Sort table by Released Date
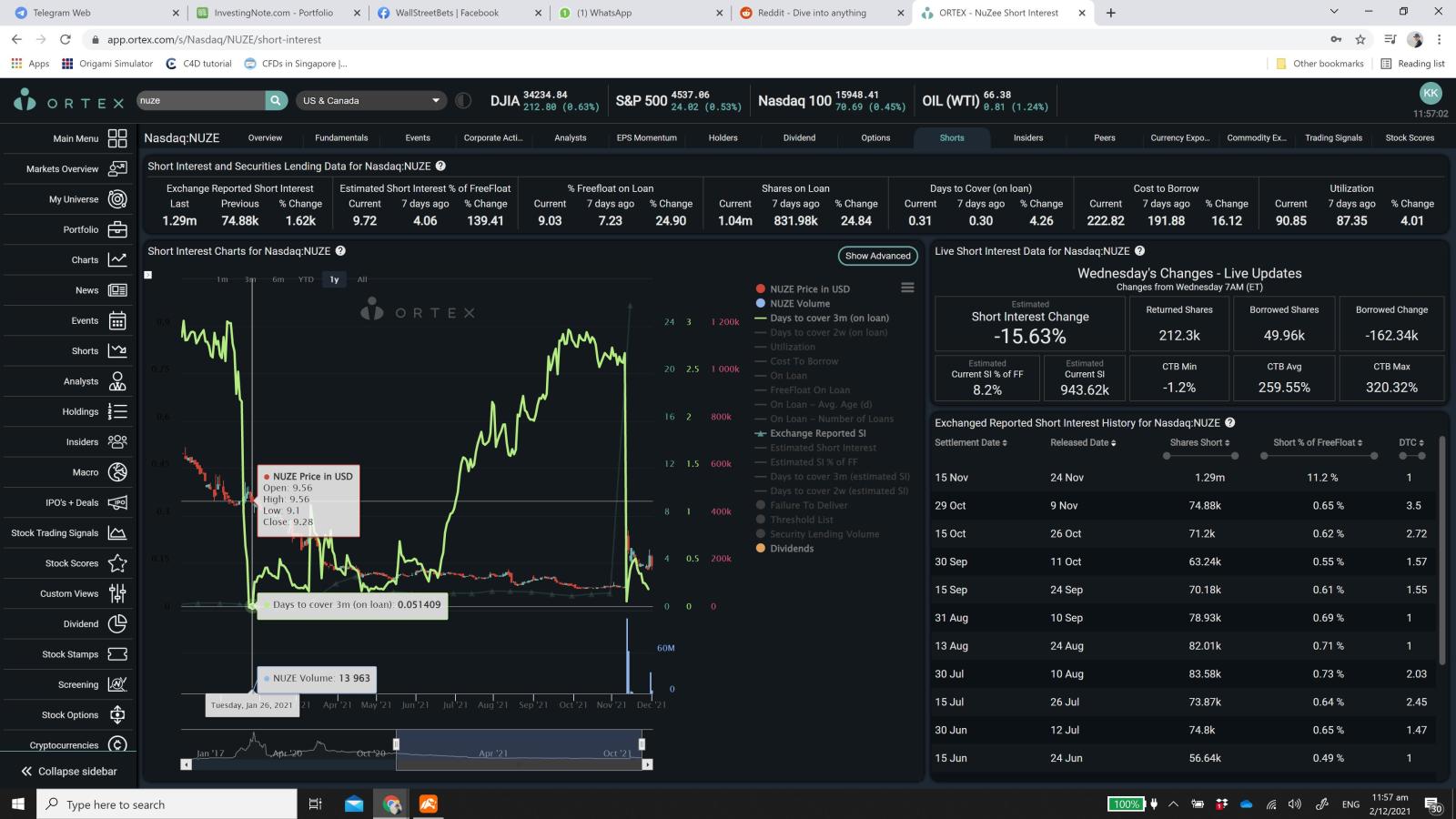This screenshot has height=819, width=1456. tap(1083, 442)
